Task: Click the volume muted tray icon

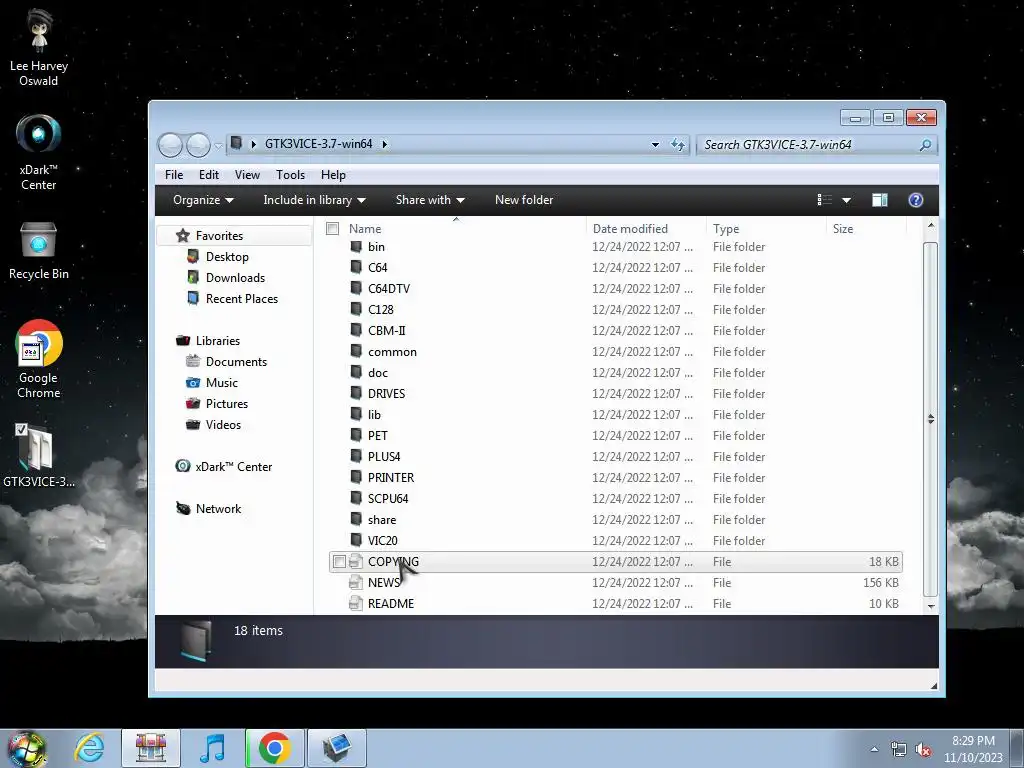Action: [x=923, y=750]
